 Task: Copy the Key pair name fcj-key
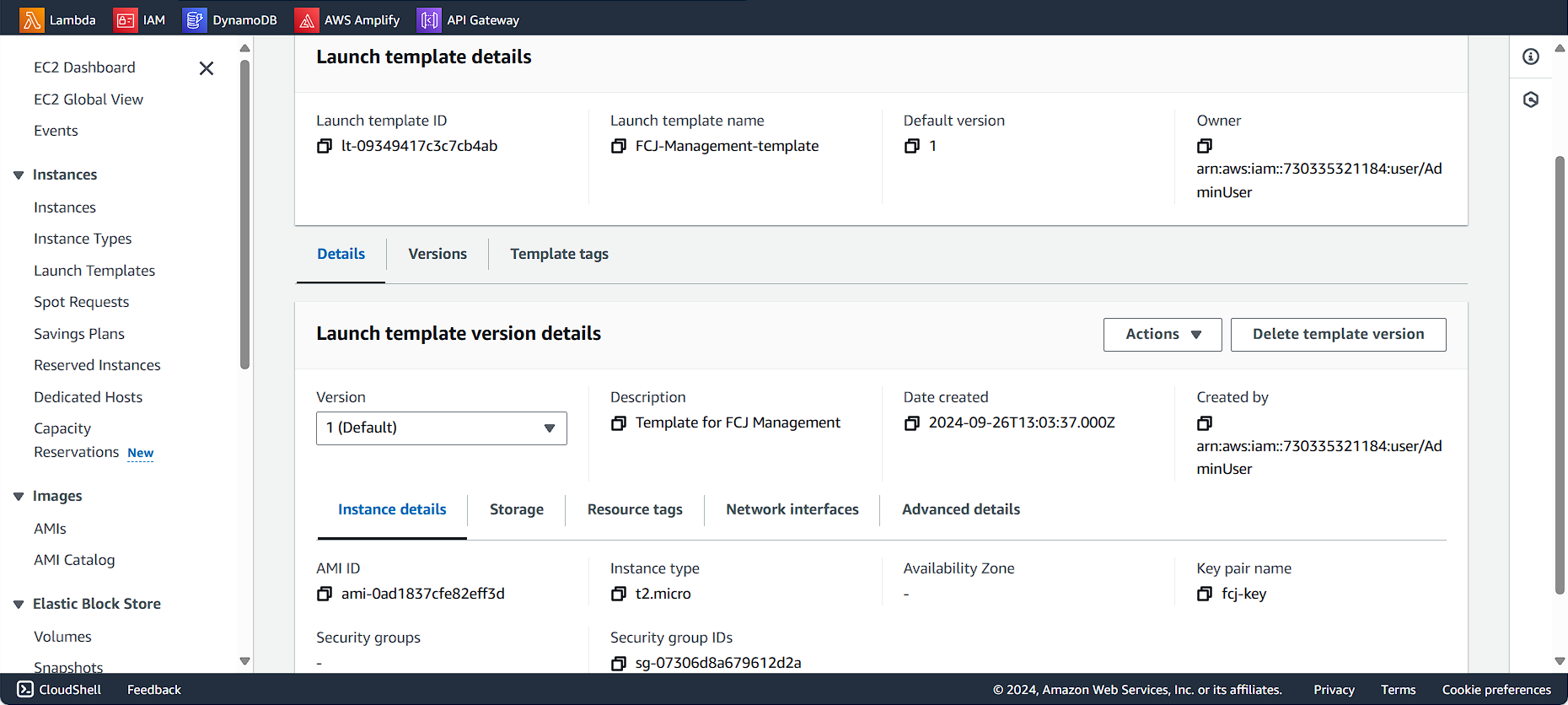coord(1205,594)
